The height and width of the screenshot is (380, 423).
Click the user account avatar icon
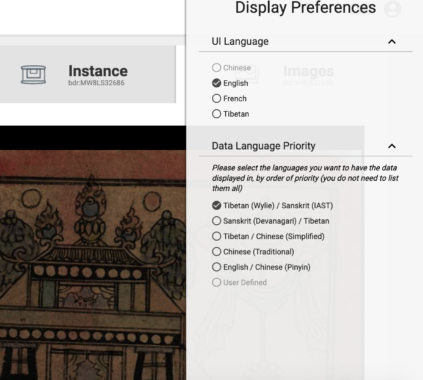[392, 9]
